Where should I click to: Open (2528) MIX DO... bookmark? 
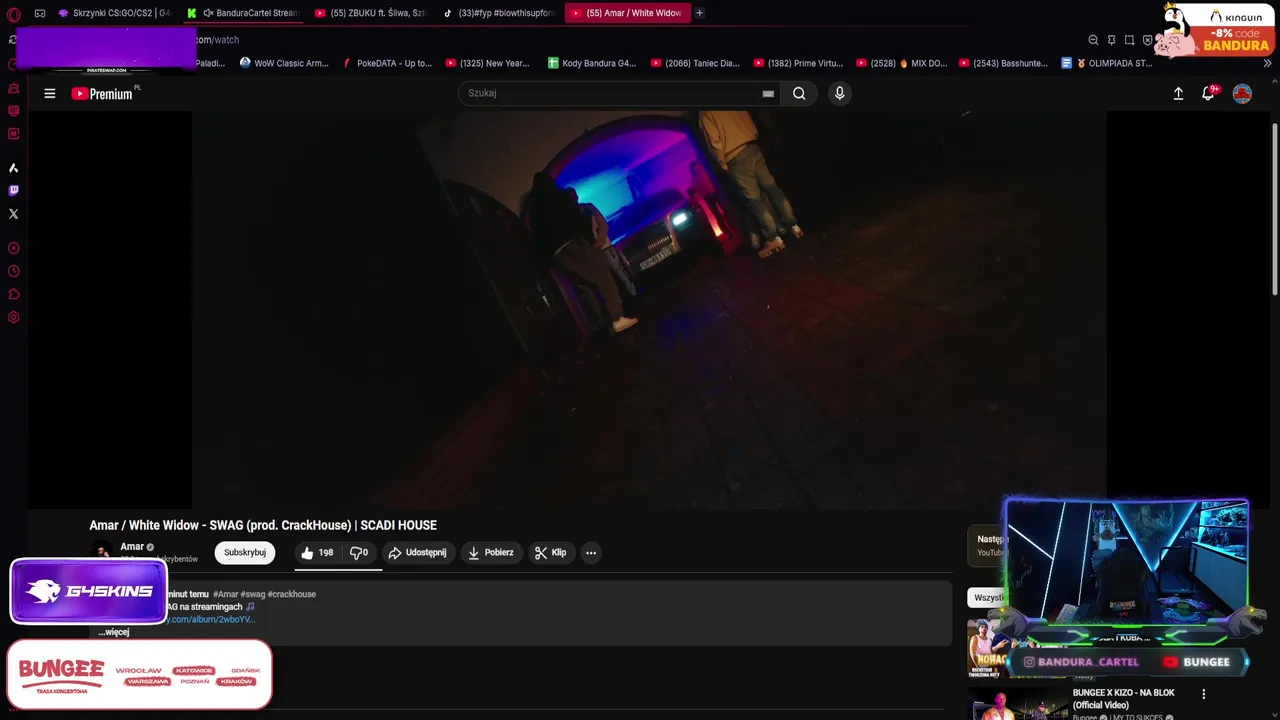pyautogui.click(x=901, y=63)
